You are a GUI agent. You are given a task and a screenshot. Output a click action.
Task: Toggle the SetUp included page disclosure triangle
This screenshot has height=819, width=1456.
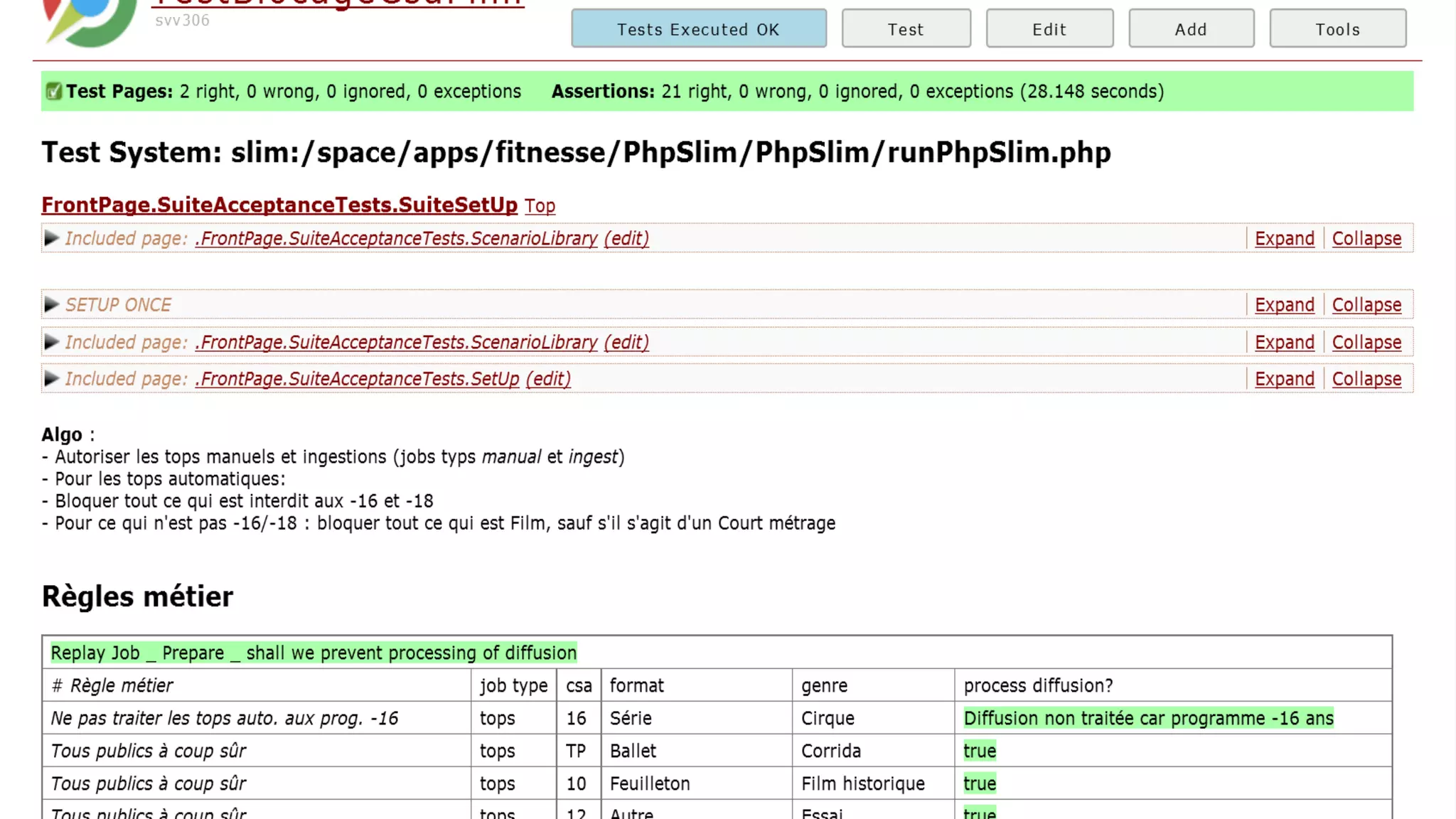[x=51, y=379]
